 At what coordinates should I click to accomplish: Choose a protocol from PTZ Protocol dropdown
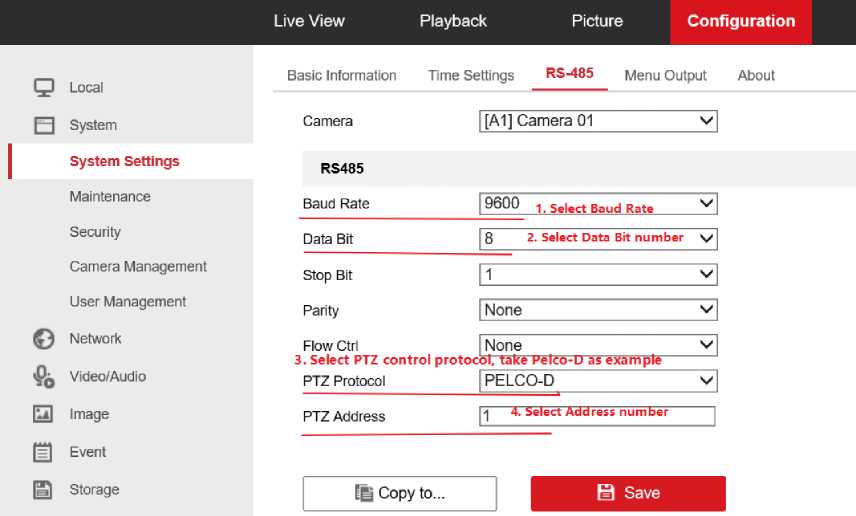(x=598, y=381)
